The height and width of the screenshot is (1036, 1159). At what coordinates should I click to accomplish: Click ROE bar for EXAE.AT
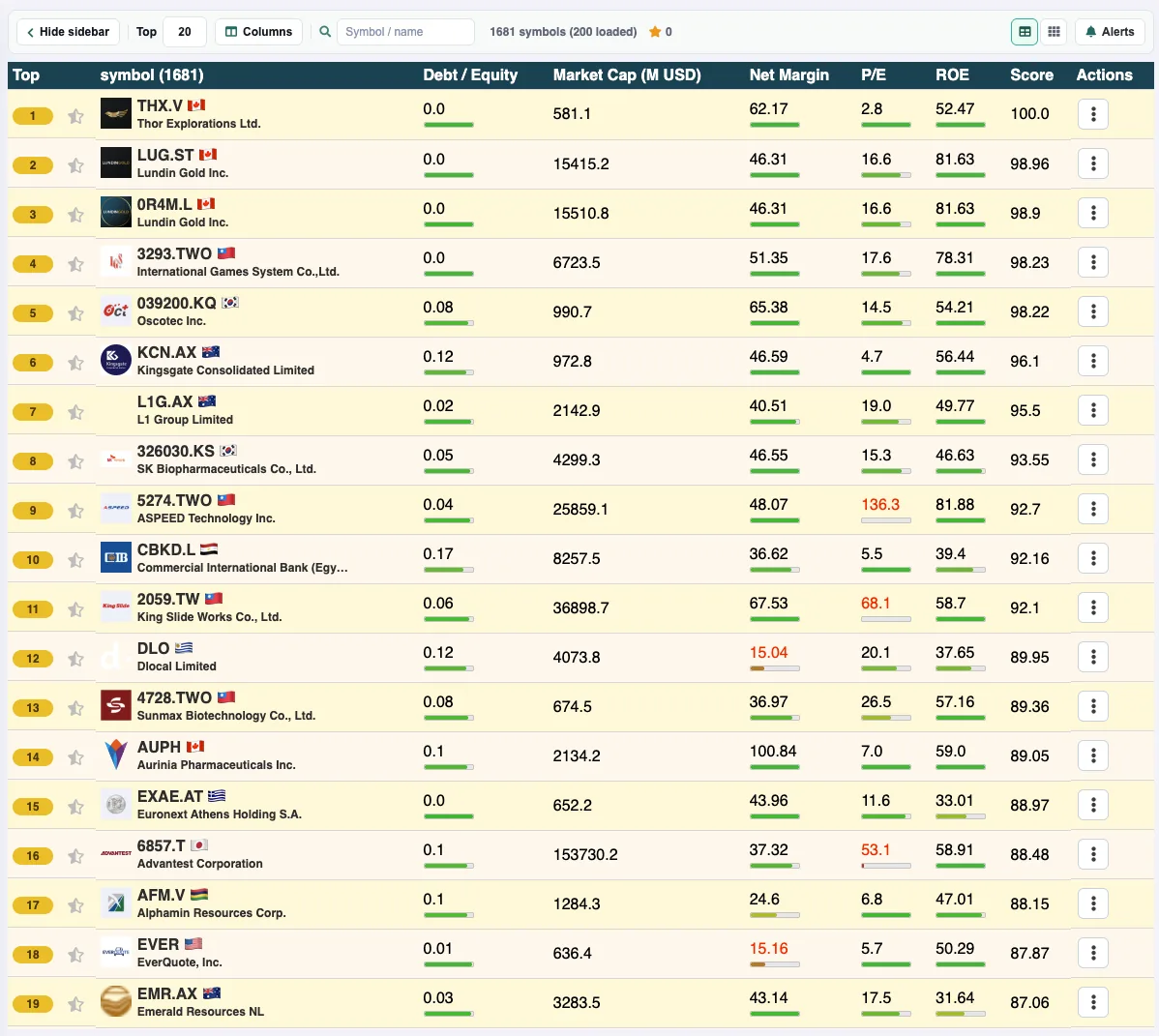pos(960,816)
